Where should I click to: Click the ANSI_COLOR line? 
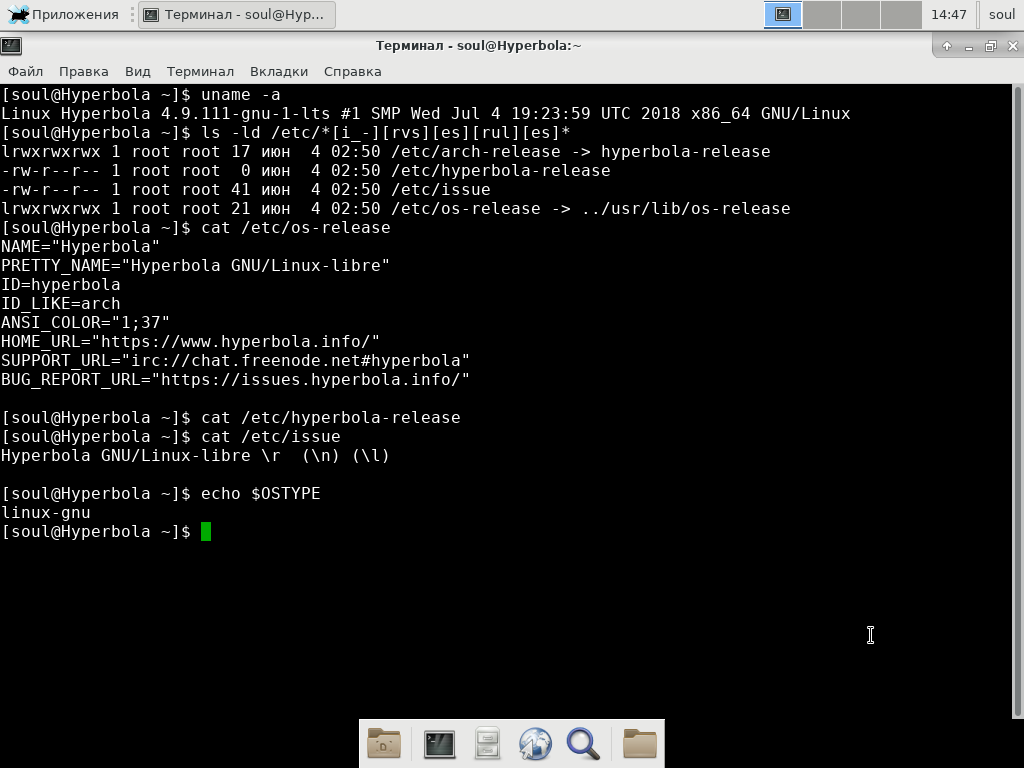click(86, 323)
